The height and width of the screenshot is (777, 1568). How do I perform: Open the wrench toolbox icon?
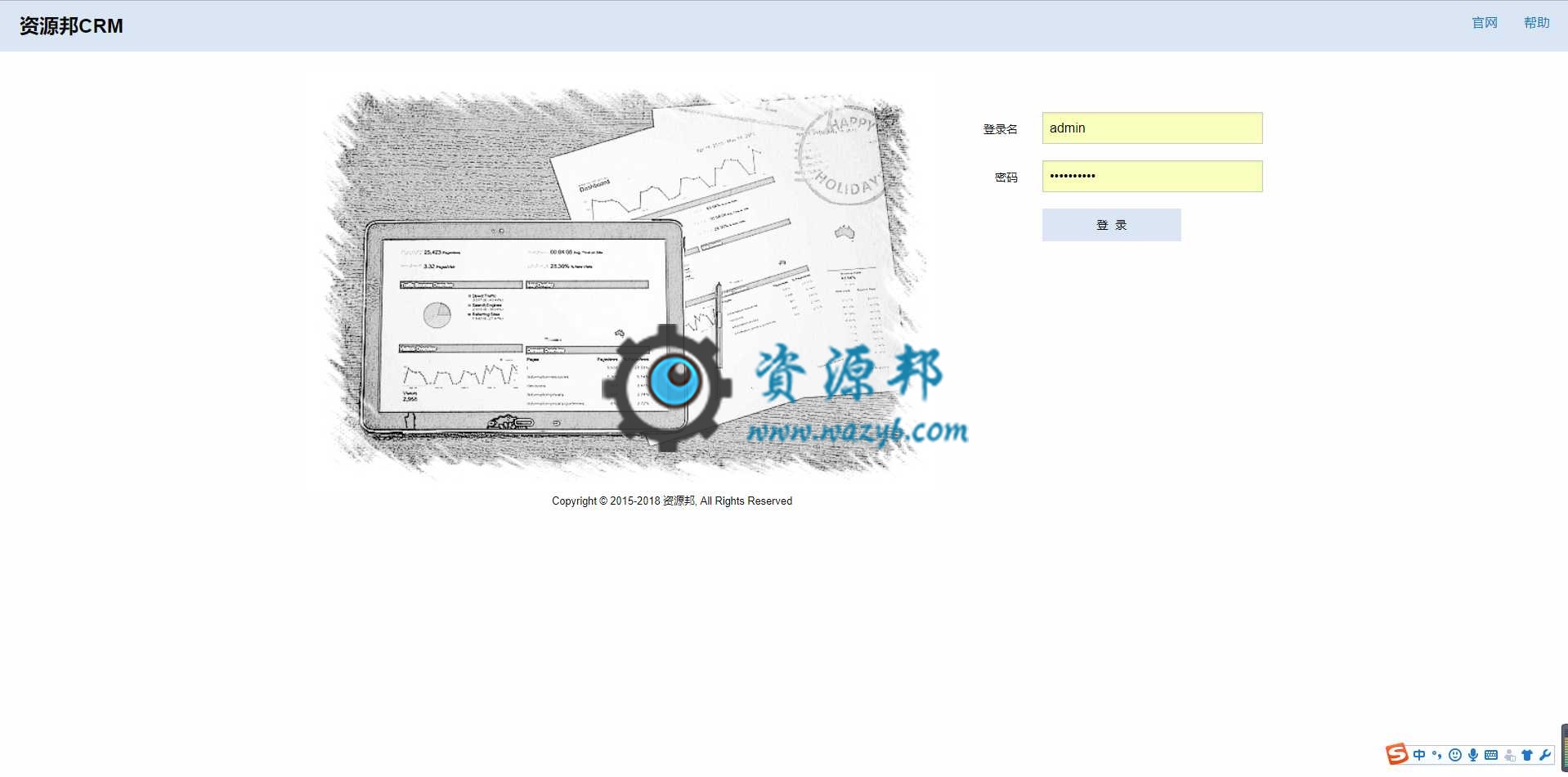coord(1544,755)
